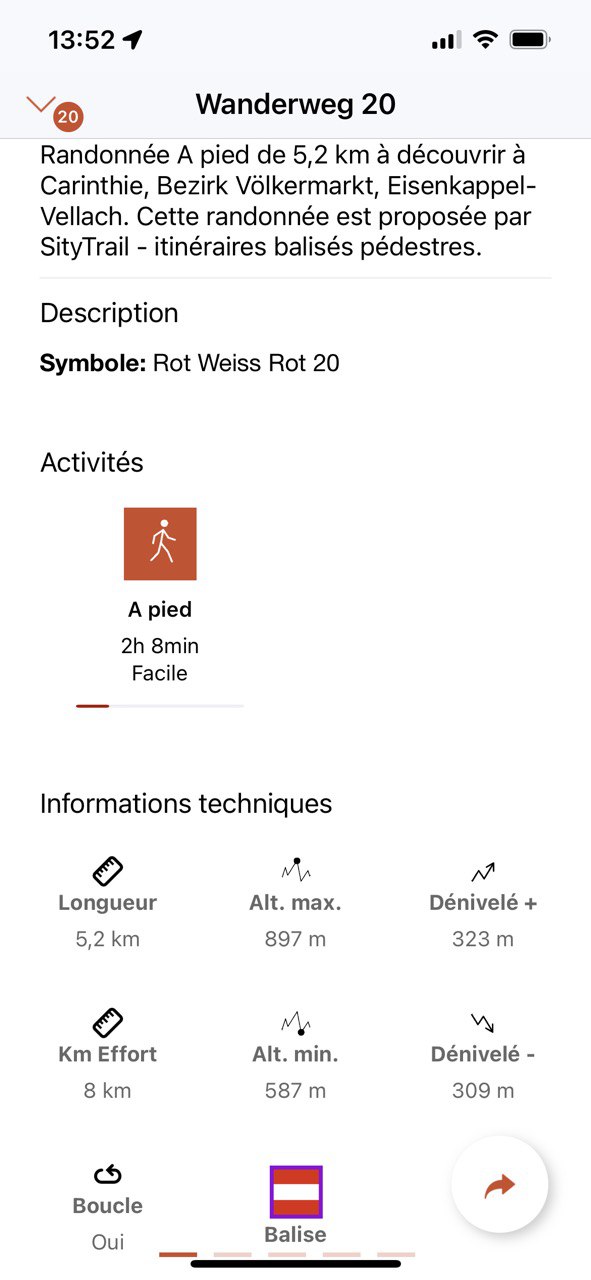Image resolution: width=591 pixels, height=1280 pixels.
Task: Tap the Longueur ruler icon
Action: 107,871
